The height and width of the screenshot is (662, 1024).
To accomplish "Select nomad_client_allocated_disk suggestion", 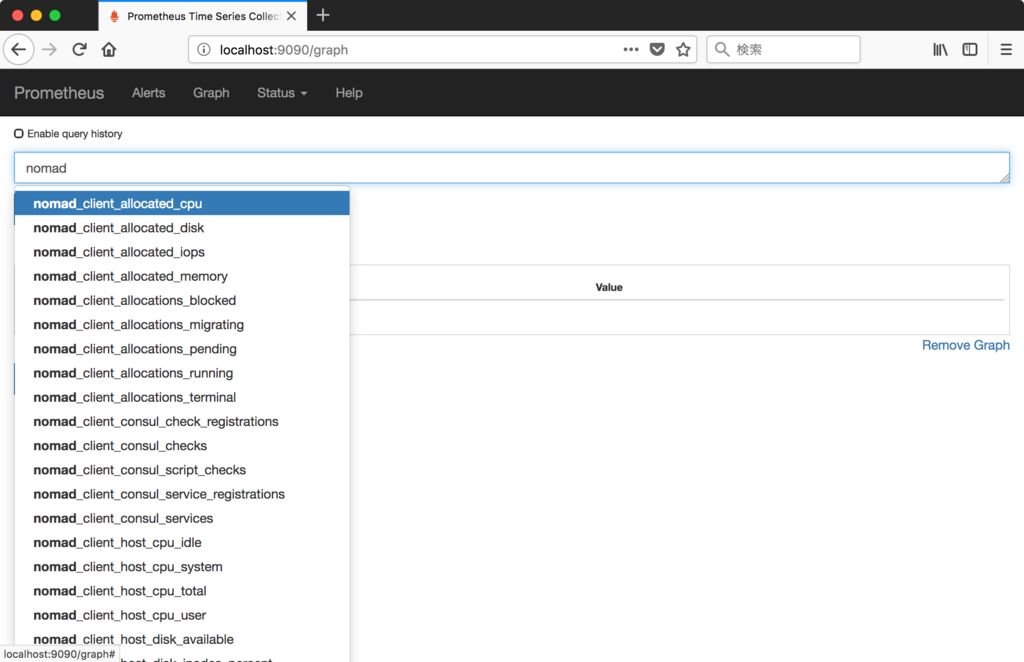I will (182, 228).
